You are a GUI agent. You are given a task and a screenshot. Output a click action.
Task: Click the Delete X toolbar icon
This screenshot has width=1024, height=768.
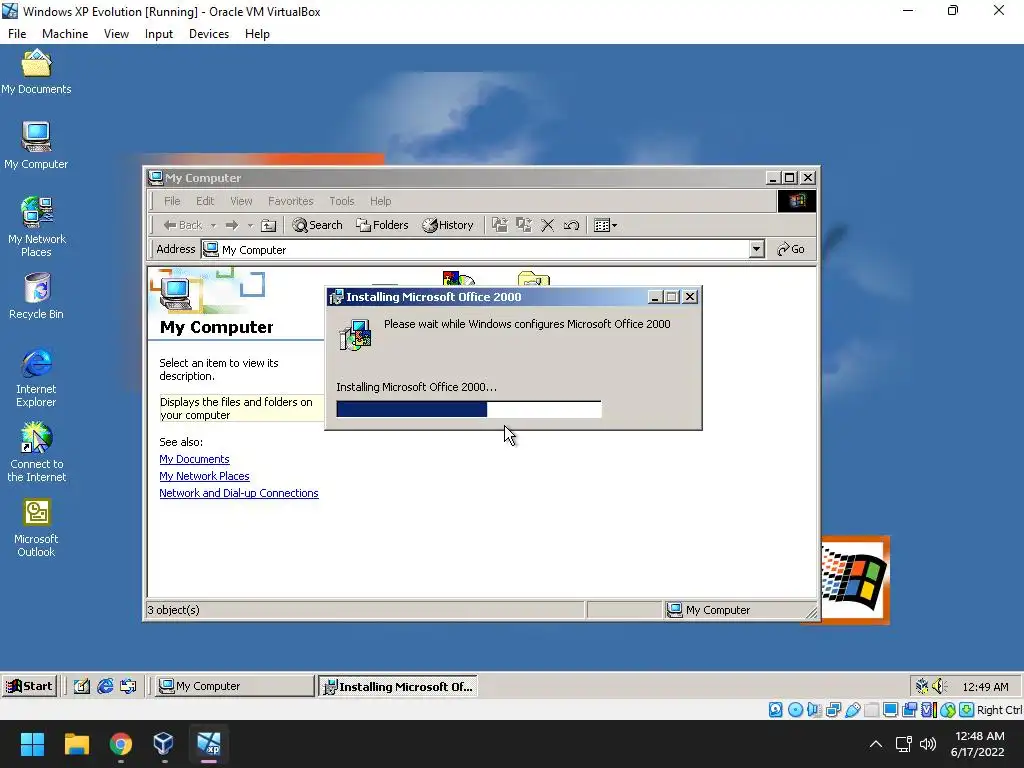pos(548,225)
